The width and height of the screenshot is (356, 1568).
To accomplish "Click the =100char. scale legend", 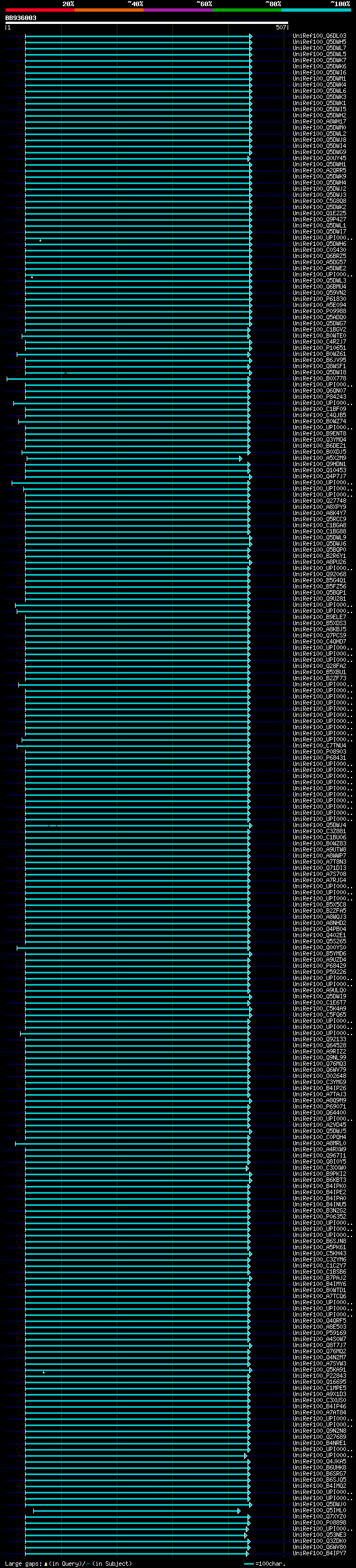I will (x=264, y=1564).
